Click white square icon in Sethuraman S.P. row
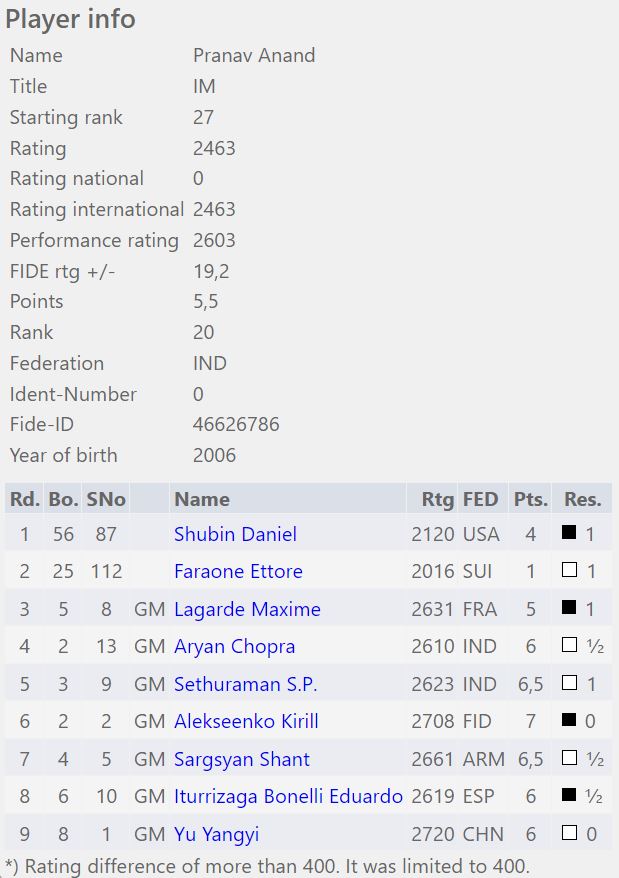 569,684
